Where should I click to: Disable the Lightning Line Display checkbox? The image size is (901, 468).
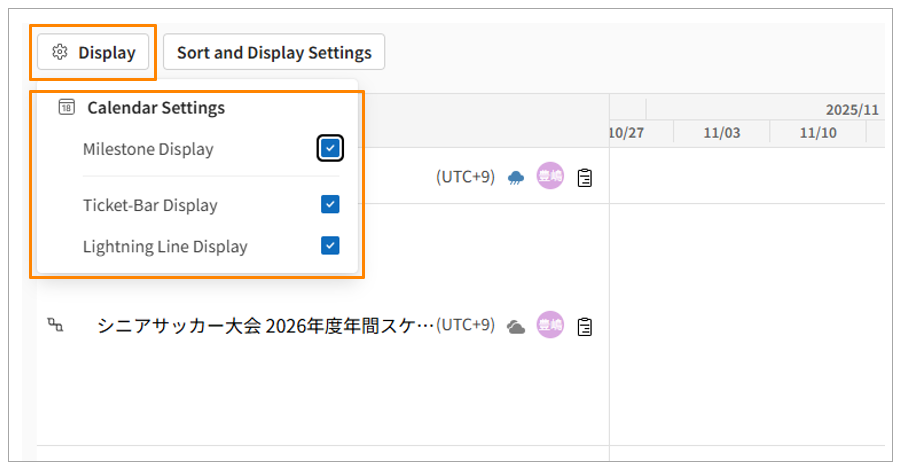[x=331, y=246]
